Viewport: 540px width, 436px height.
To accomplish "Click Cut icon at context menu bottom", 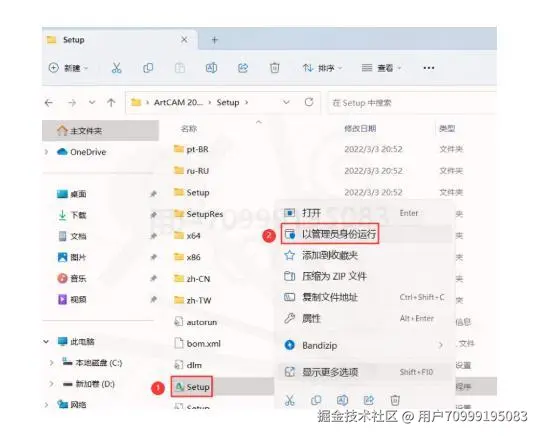I will click(x=290, y=400).
